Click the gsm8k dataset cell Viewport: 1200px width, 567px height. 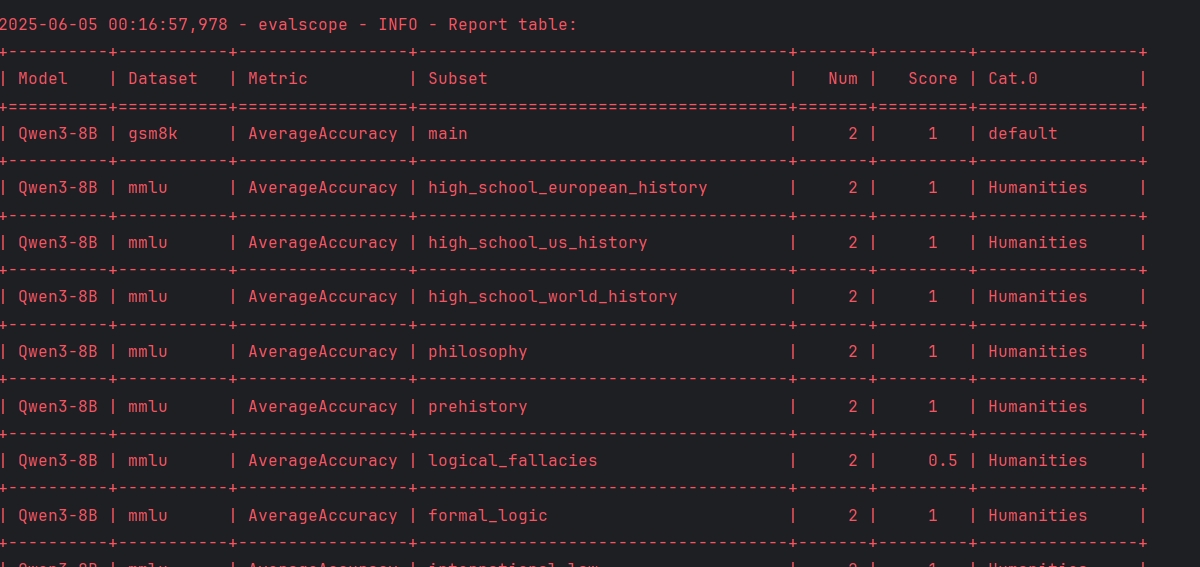pyautogui.click(x=152, y=133)
